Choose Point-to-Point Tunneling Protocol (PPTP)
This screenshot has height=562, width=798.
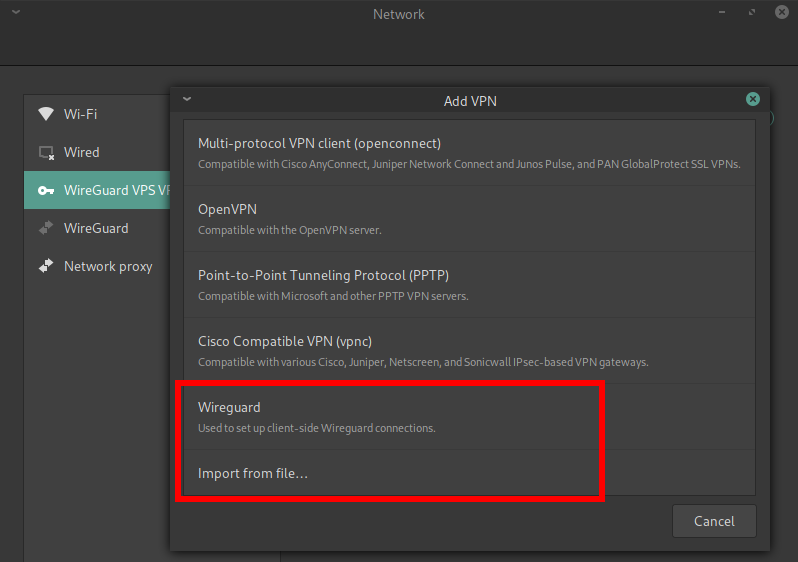[x=469, y=285]
